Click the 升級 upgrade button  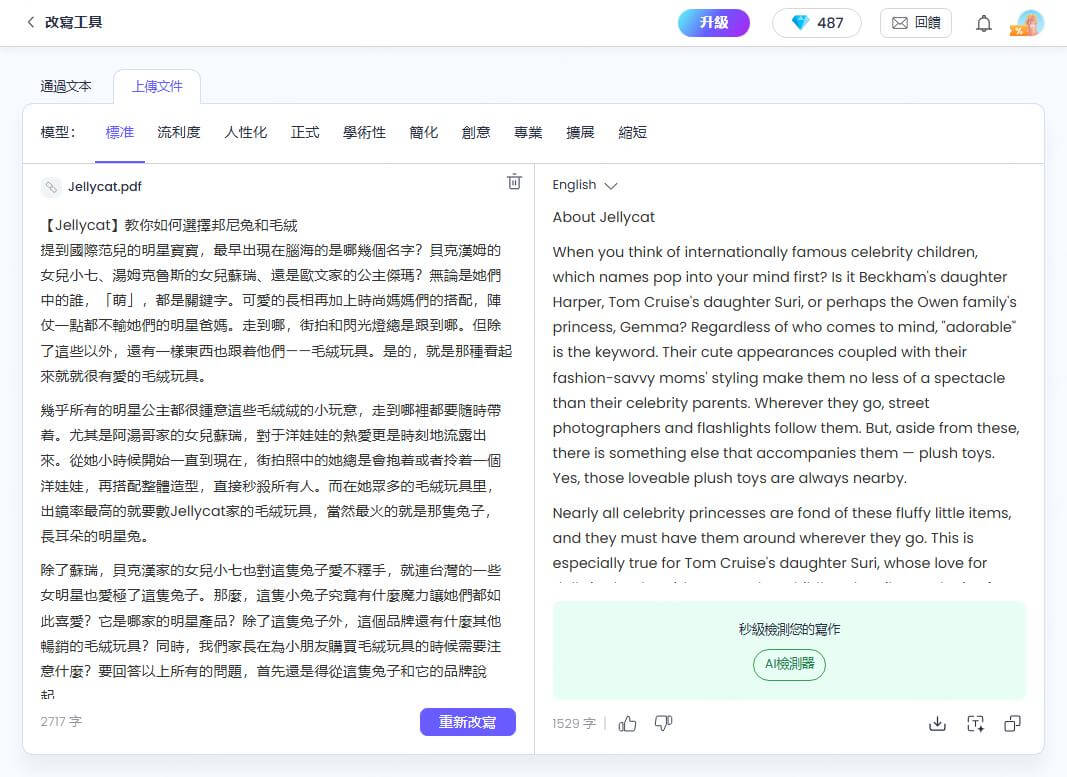pos(714,22)
